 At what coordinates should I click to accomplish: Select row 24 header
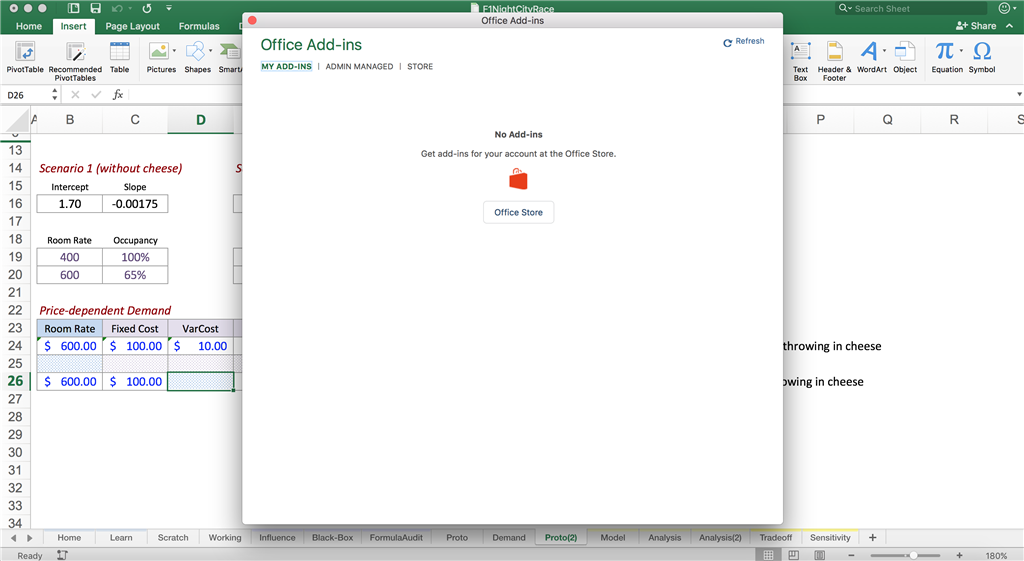click(x=15, y=345)
